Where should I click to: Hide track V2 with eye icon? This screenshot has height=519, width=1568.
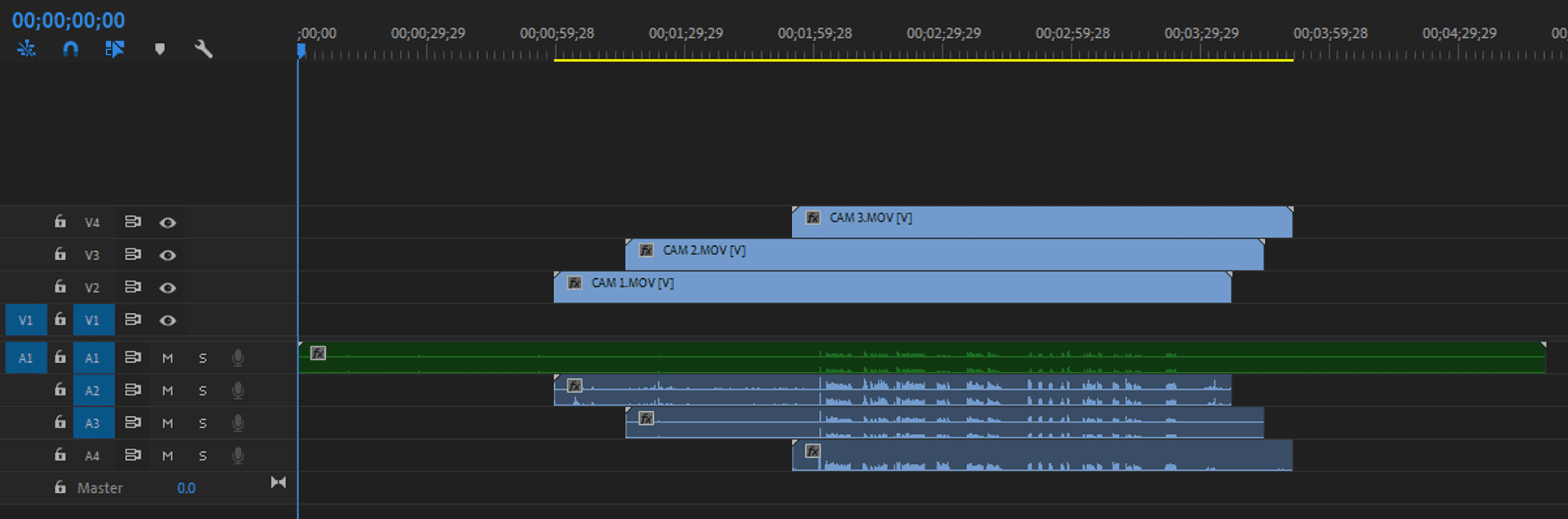tap(167, 288)
